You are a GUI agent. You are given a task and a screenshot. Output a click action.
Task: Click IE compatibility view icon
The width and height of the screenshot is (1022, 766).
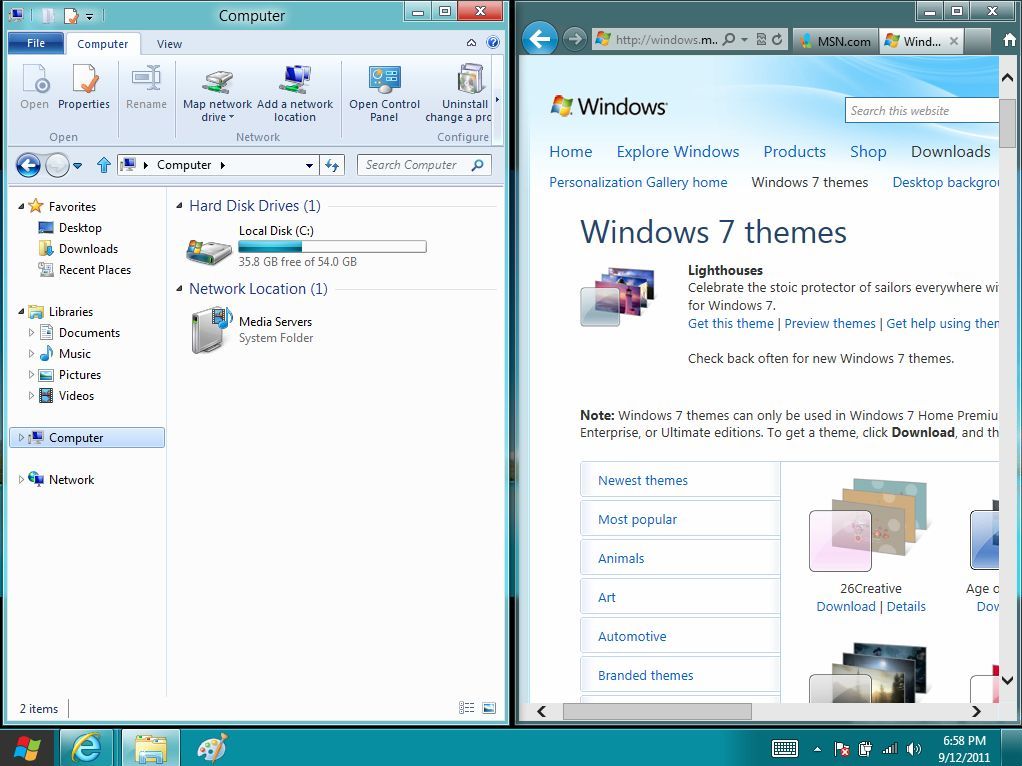pos(761,39)
